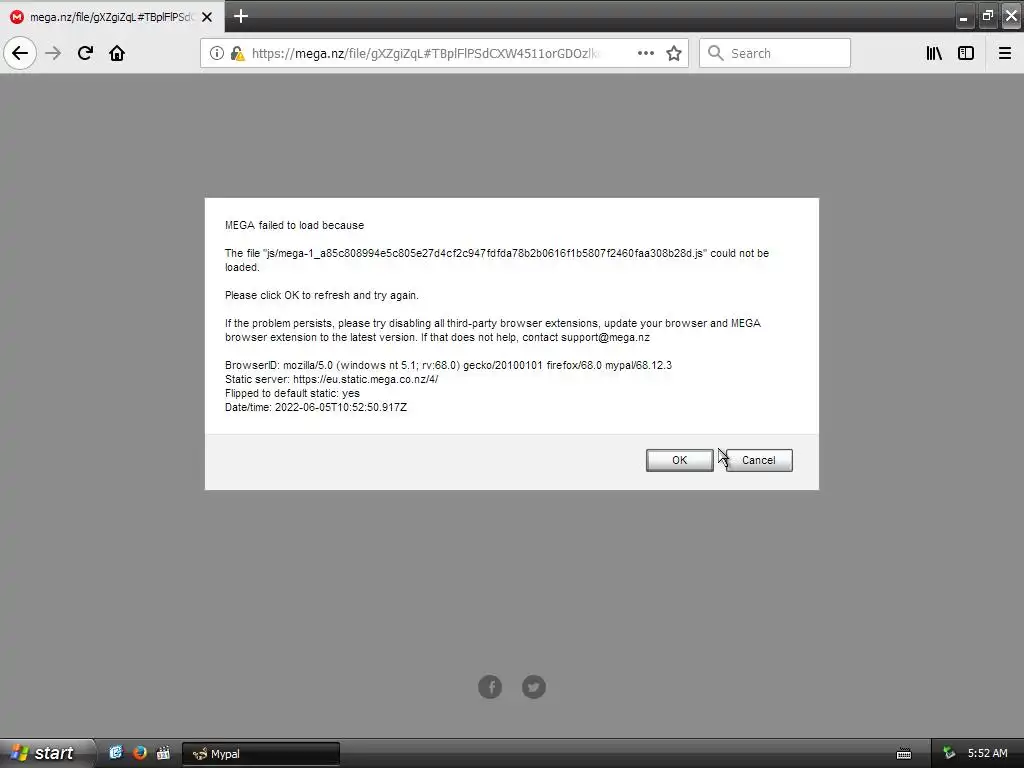Click the forward navigation arrow
Viewport: 1024px width, 768px height.
(x=53, y=53)
